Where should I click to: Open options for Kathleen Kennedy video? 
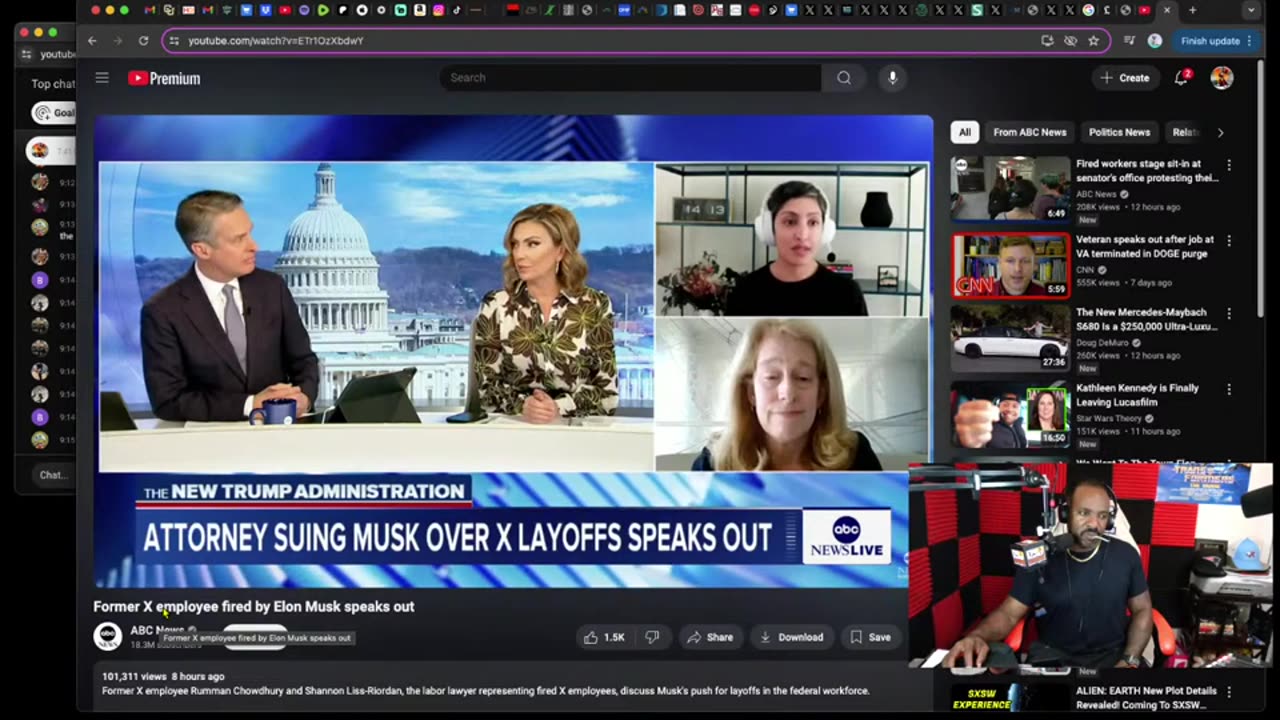(x=1229, y=389)
